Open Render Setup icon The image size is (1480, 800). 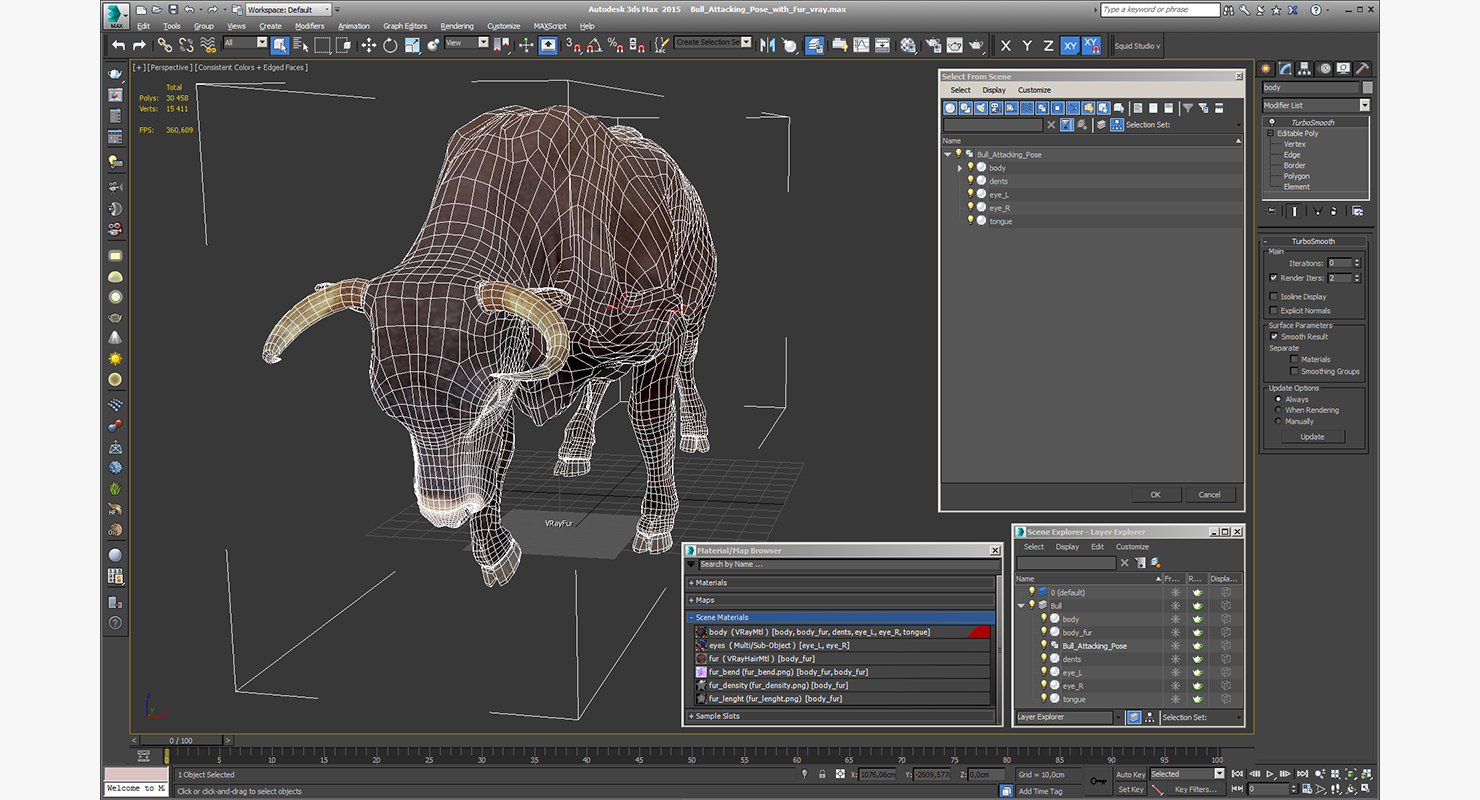point(933,45)
